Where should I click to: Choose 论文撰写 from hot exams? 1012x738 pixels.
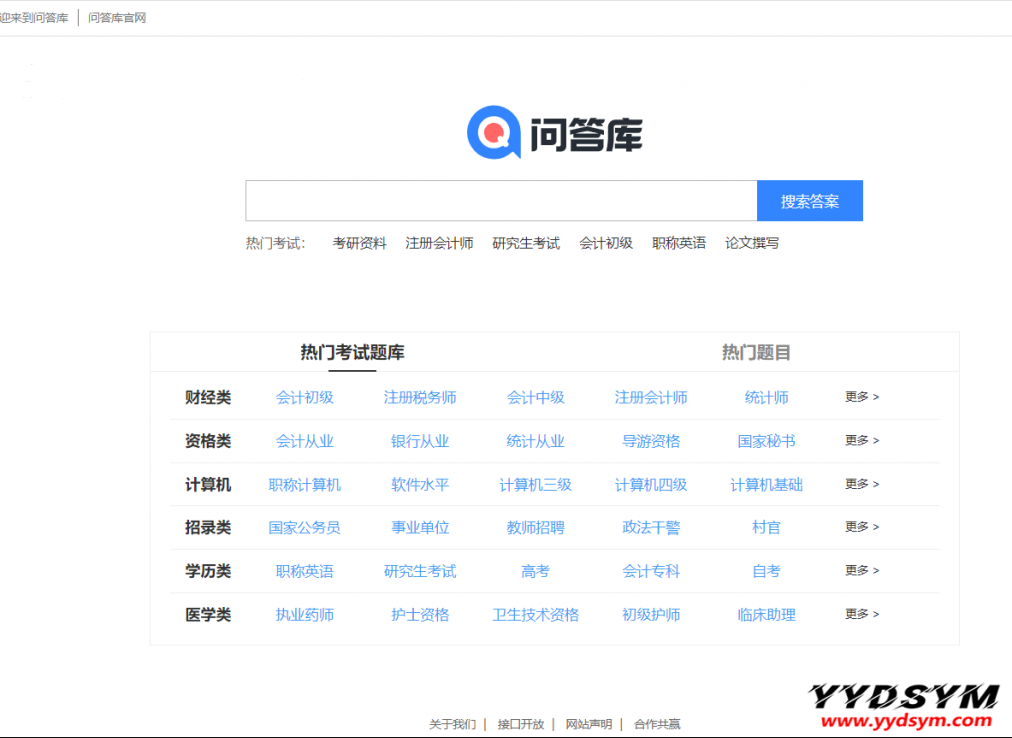point(751,243)
